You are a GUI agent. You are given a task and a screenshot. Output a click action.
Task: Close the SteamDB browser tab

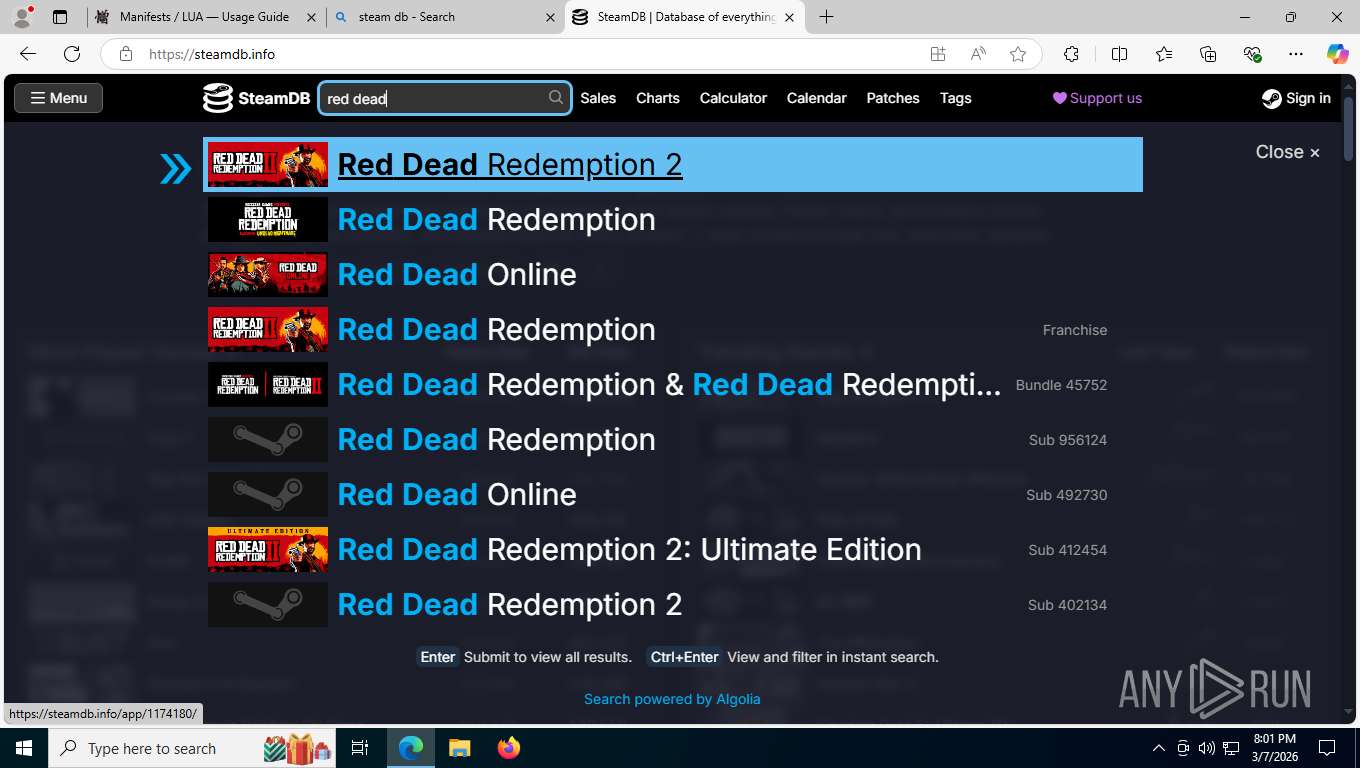790,17
